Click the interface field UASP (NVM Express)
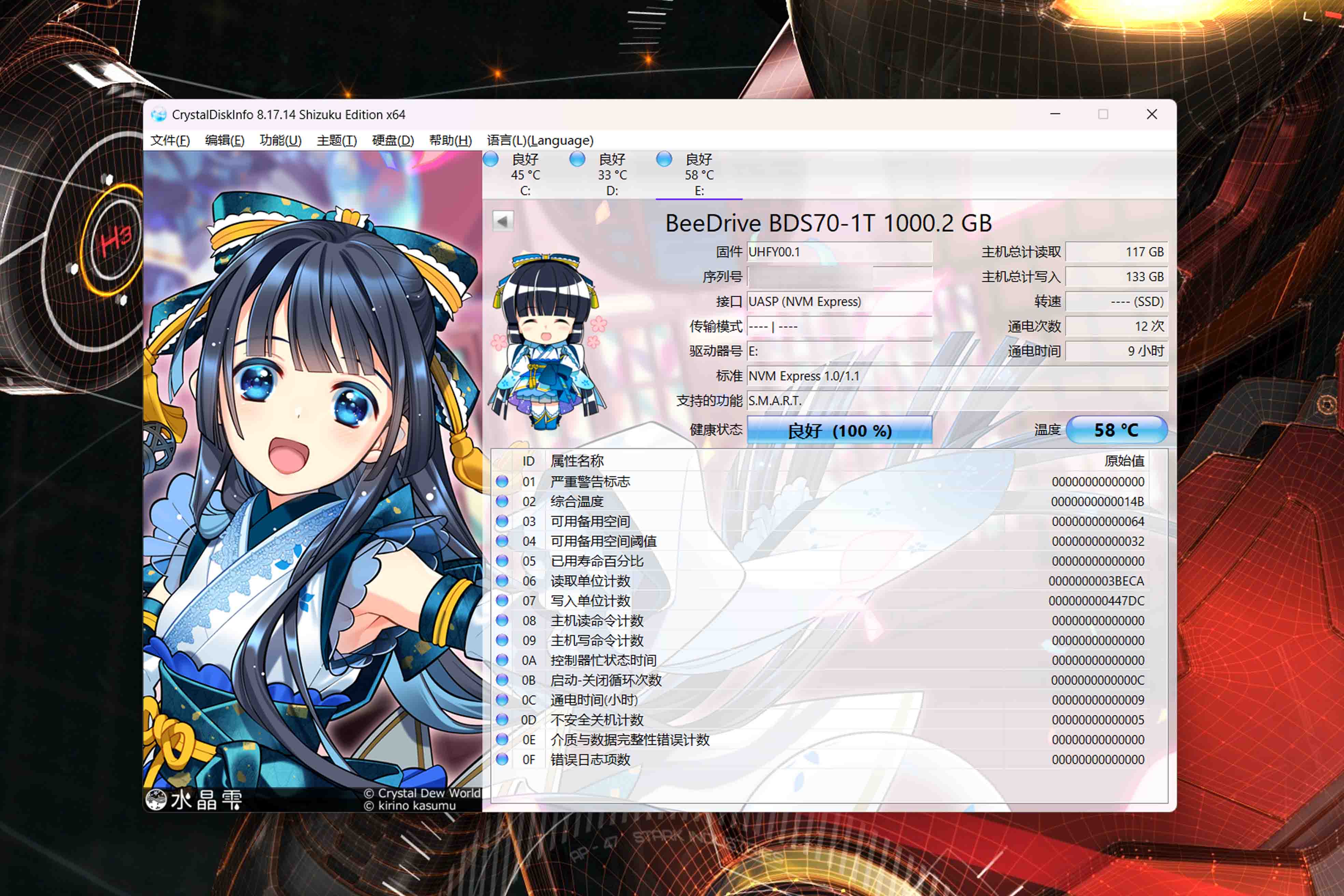This screenshot has height=896, width=1344. coord(839,302)
